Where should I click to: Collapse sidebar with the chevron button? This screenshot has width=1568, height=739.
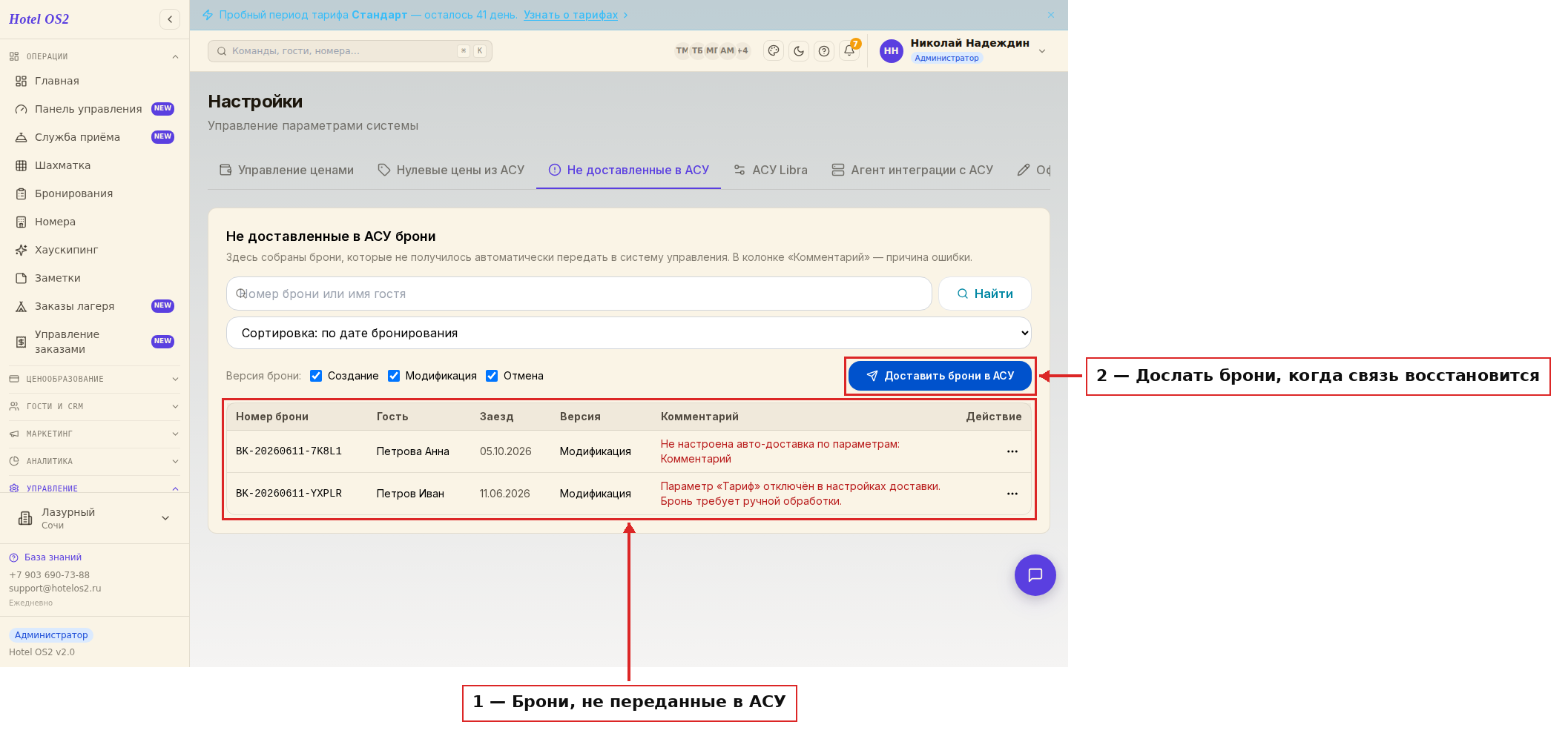point(170,19)
